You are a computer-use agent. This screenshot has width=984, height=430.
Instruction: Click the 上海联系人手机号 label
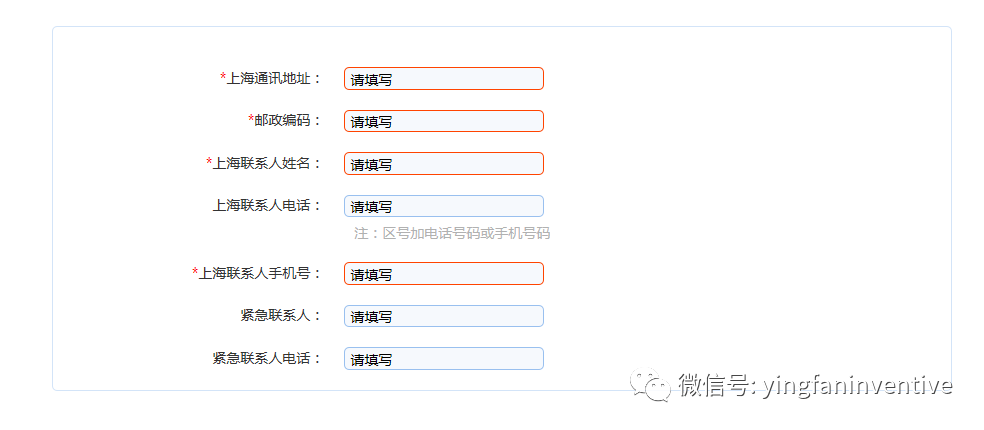pos(260,273)
